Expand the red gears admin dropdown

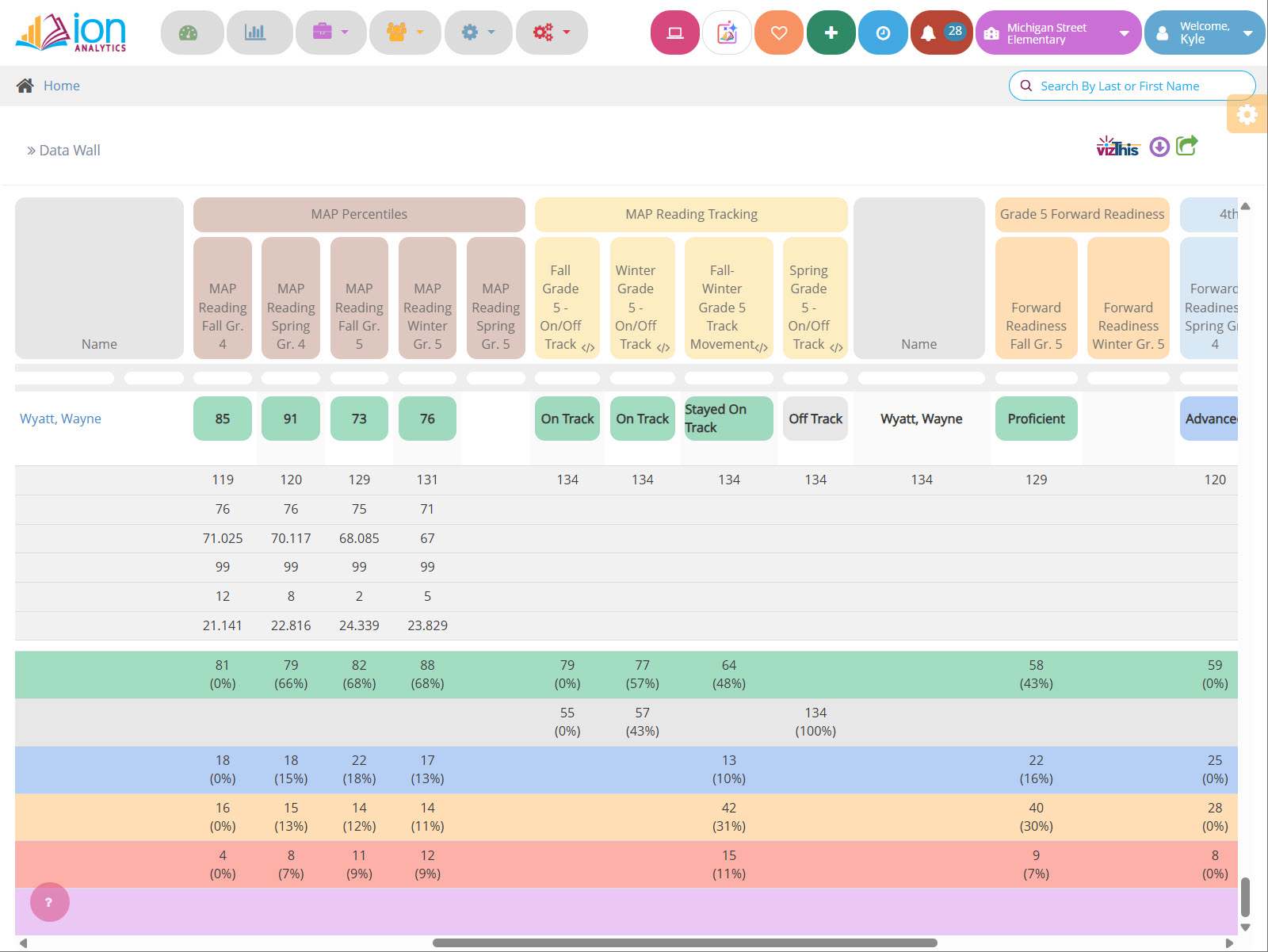[552, 32]
